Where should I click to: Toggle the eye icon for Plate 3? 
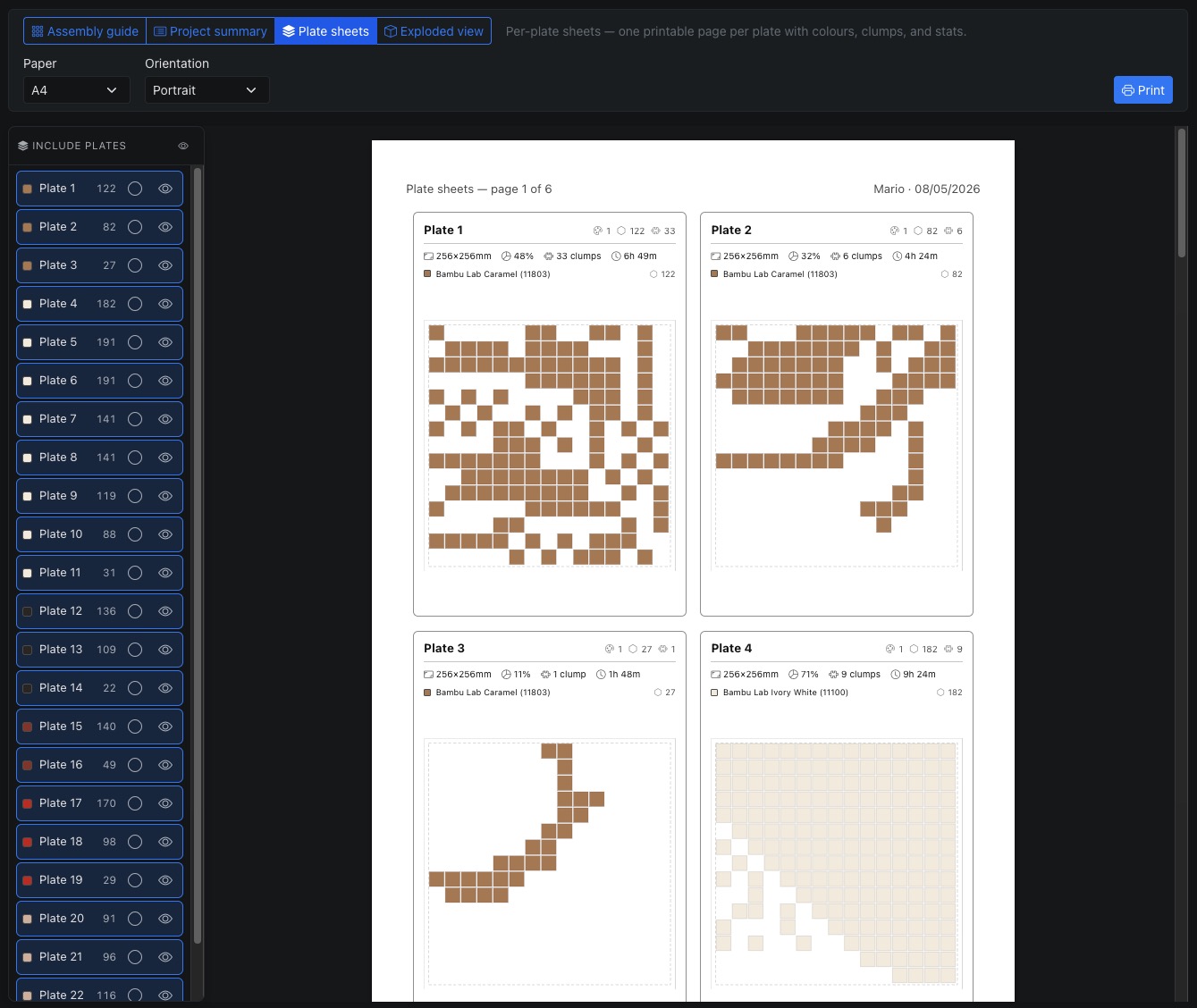pos(165,265)
